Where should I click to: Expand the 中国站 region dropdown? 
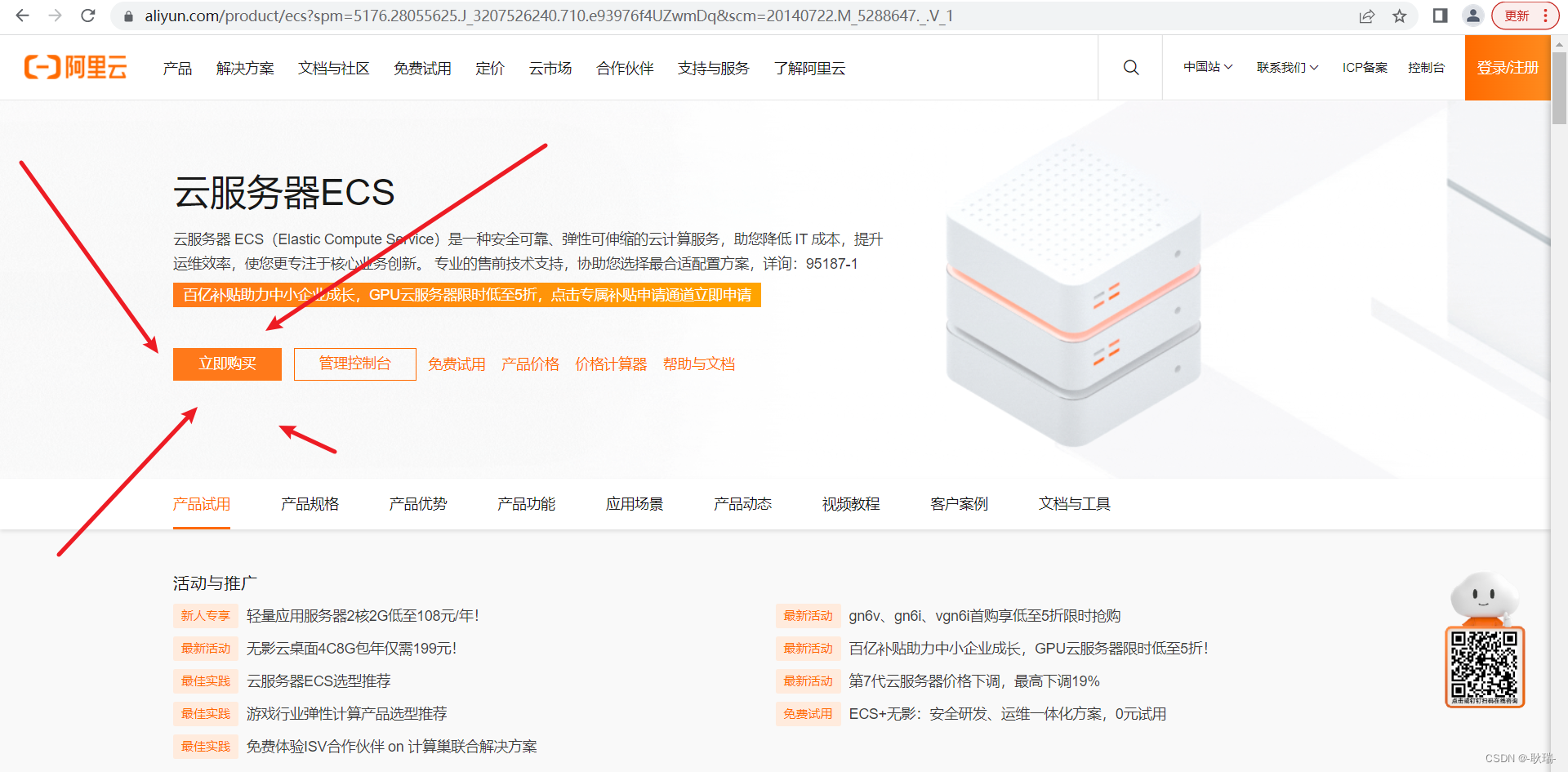[x=1208, y=67]
